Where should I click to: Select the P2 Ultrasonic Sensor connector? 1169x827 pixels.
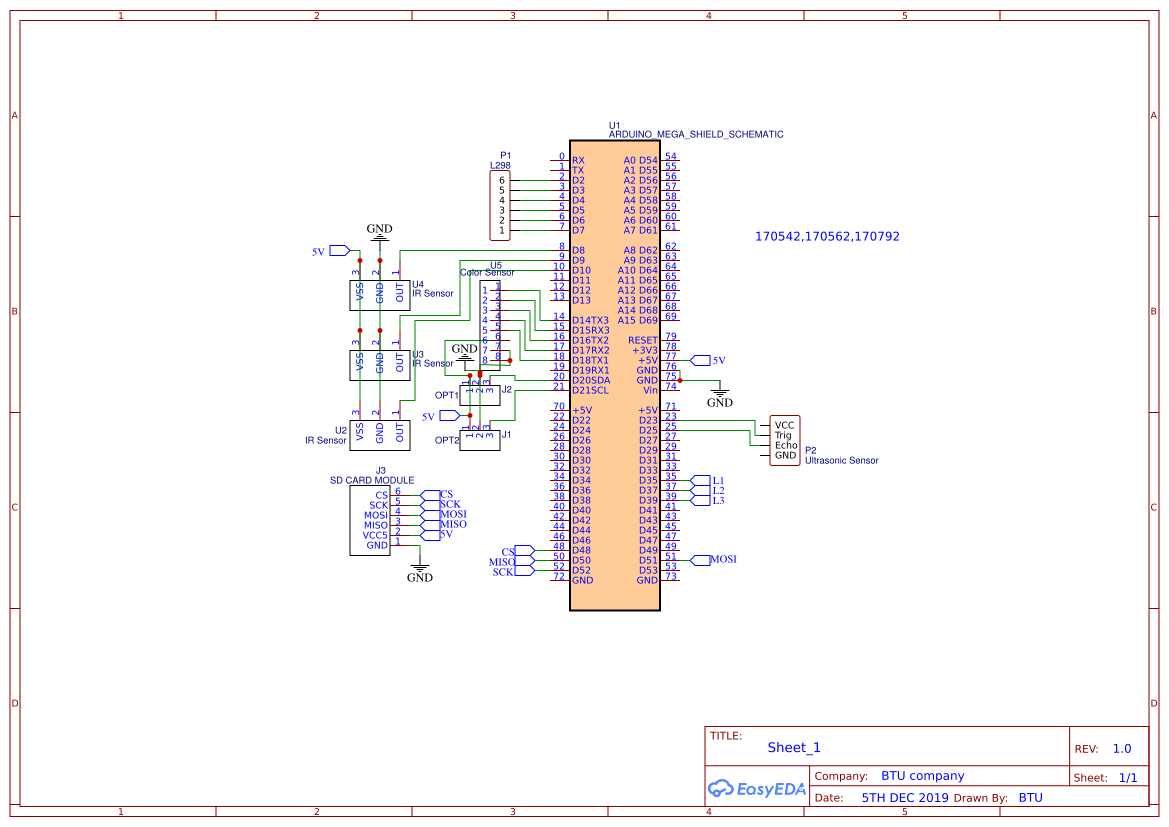point(784,438)
